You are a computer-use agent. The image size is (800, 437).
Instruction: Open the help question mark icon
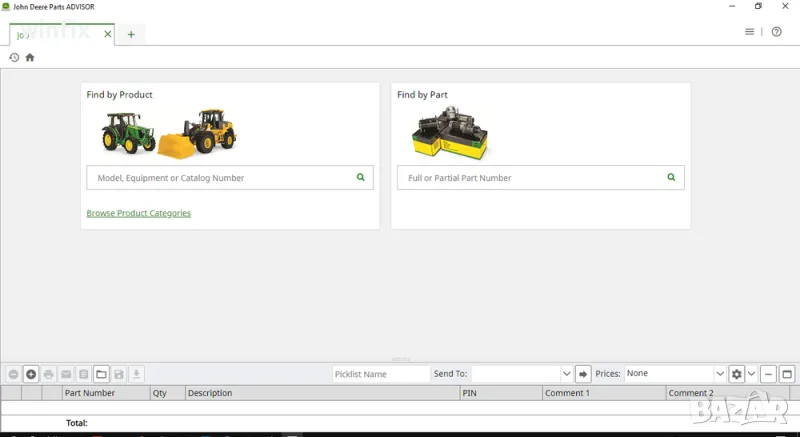click(x=777, y=32)
